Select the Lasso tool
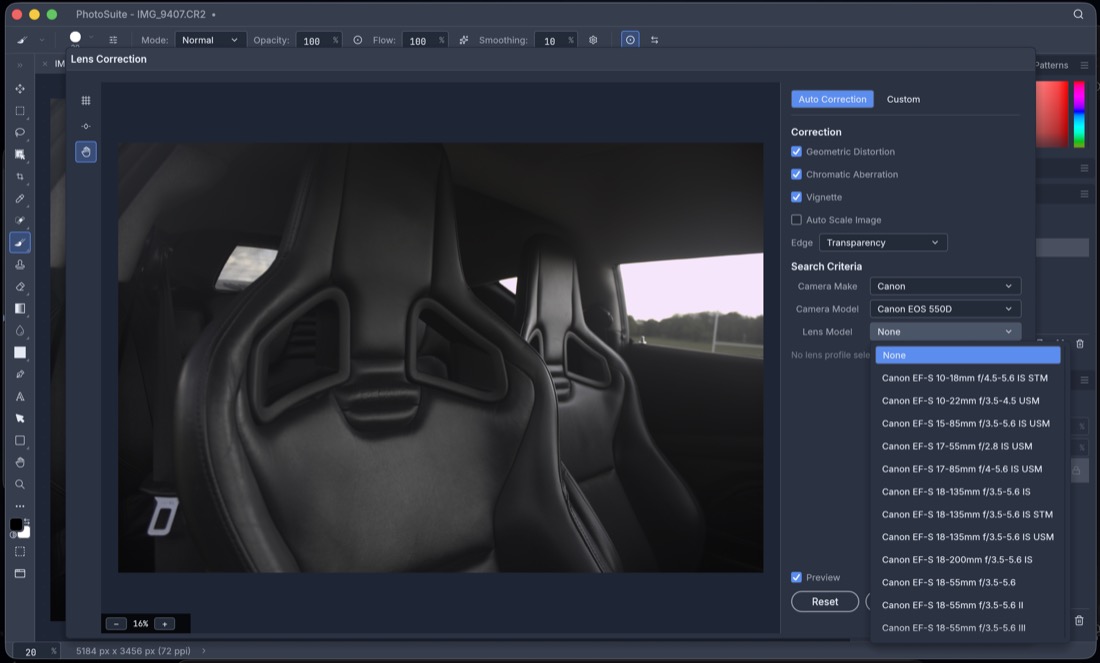 click(20, 133)
